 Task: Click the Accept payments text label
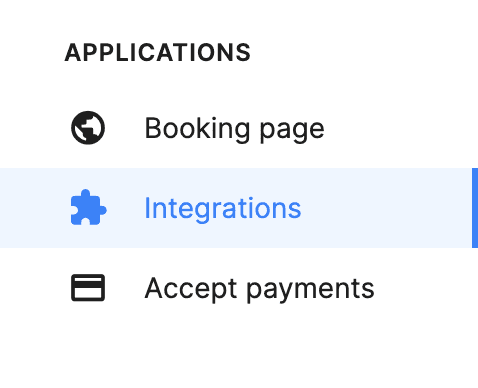pos(259,289)
